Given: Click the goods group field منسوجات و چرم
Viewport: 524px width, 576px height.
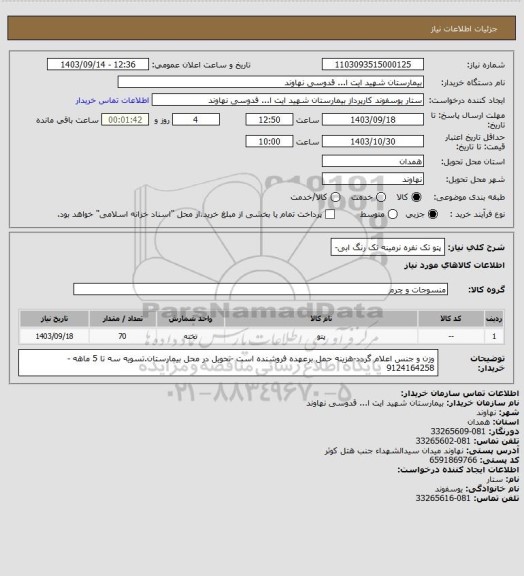Looking at the screenshot, I should (x=260, y=289).
